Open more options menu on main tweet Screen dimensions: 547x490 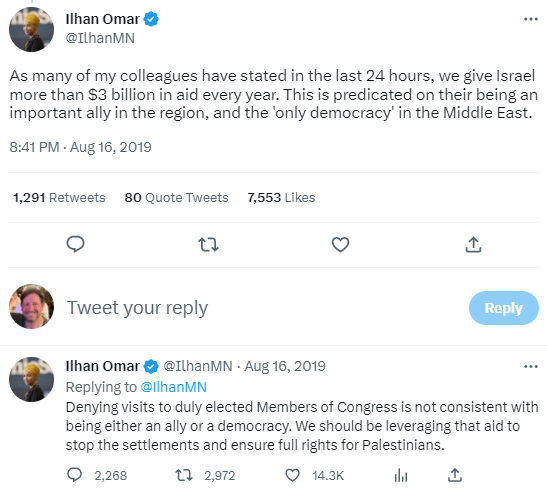[x=531, y=19]
